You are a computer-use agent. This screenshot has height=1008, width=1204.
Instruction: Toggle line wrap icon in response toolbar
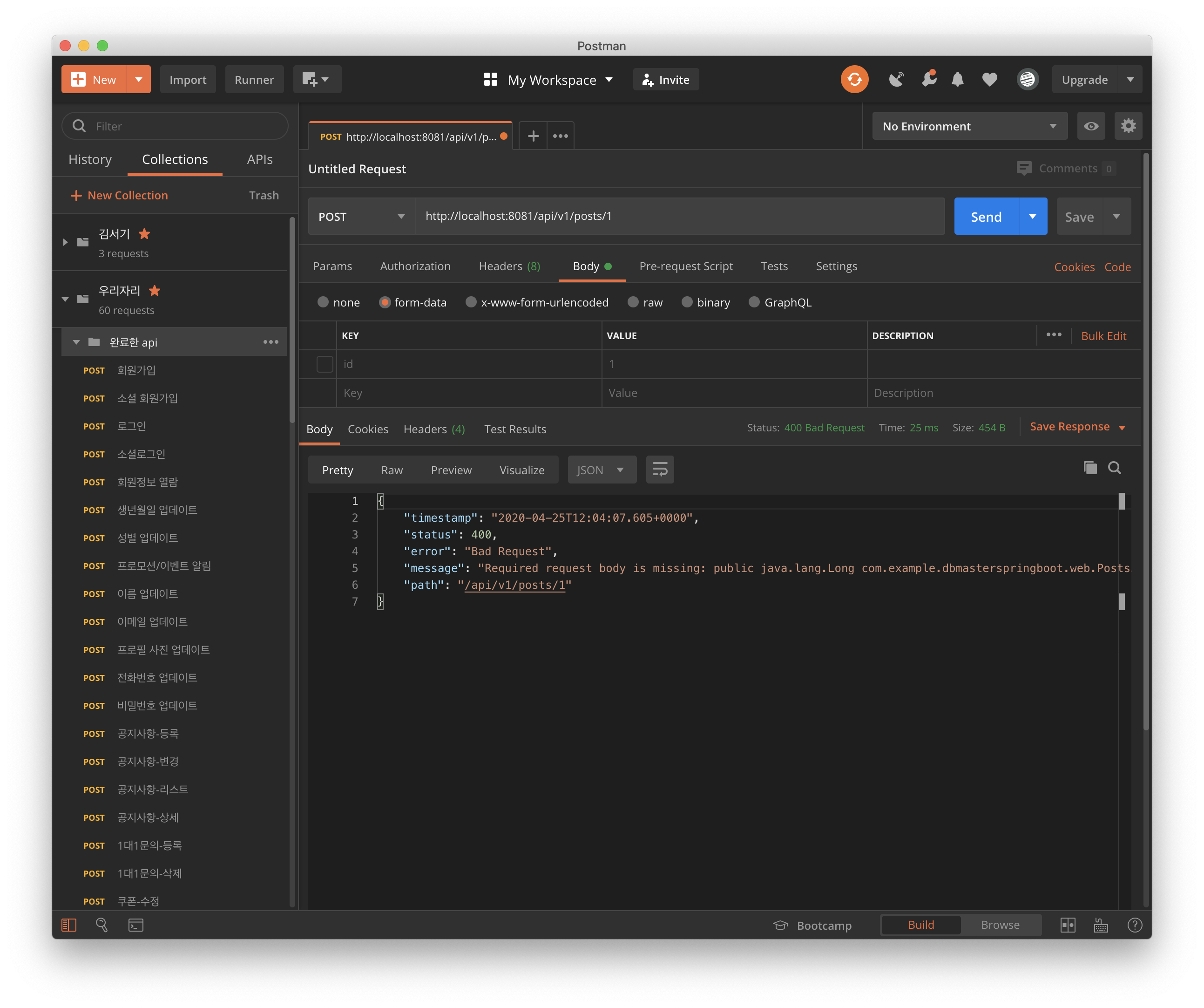[659, 470]
